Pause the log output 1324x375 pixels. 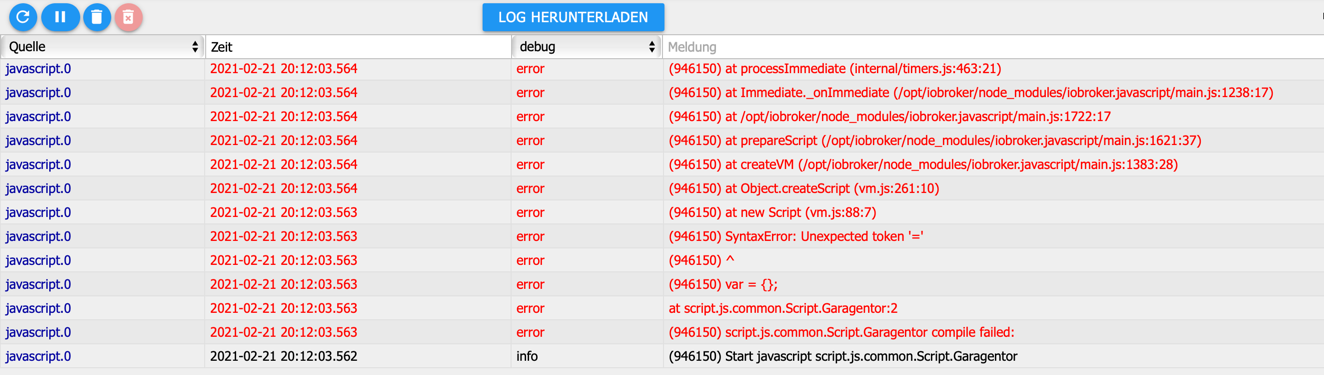click(x=60, y=17)
